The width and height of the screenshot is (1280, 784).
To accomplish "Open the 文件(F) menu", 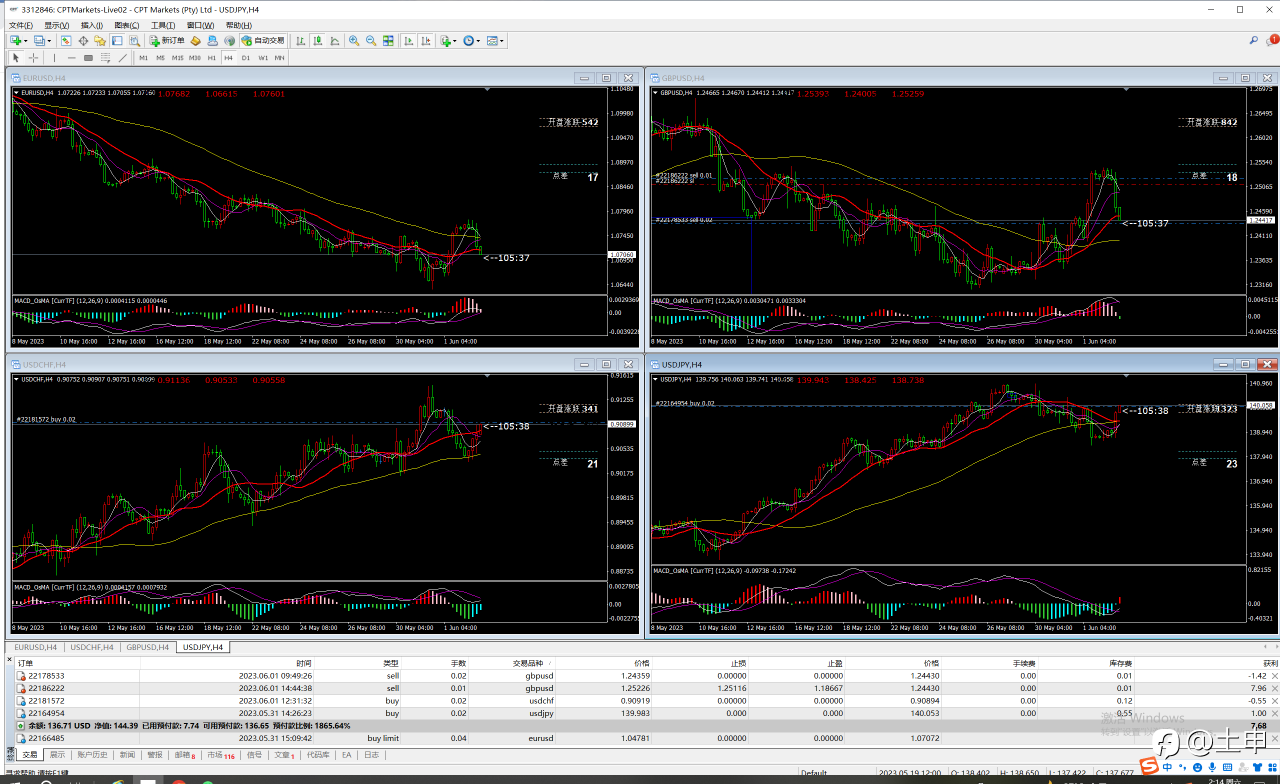I will coord(21,25).
